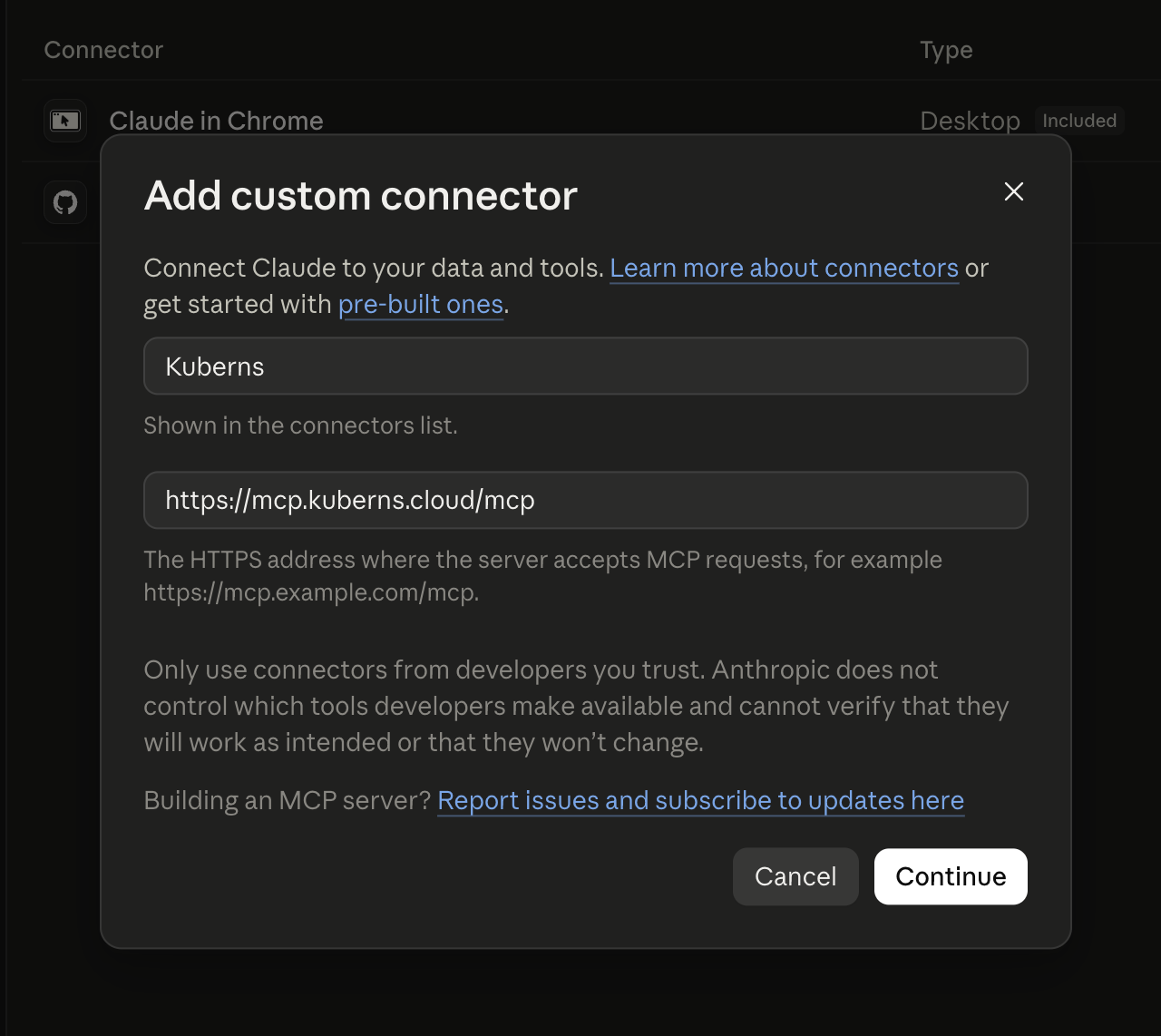Click the Desktop type label

click(x=970, y=121)
